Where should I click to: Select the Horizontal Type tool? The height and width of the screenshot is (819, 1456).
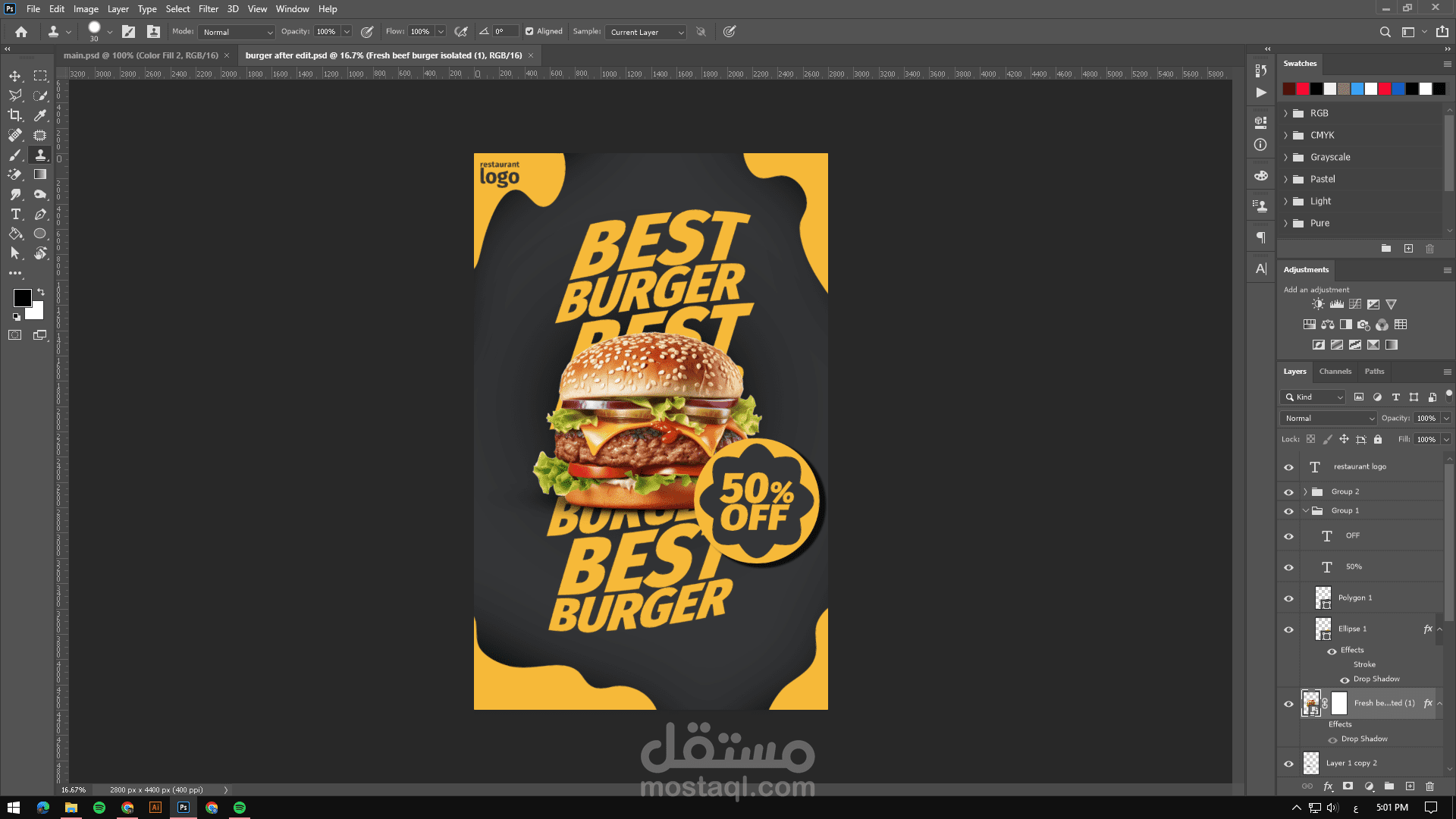pos(15,215)
